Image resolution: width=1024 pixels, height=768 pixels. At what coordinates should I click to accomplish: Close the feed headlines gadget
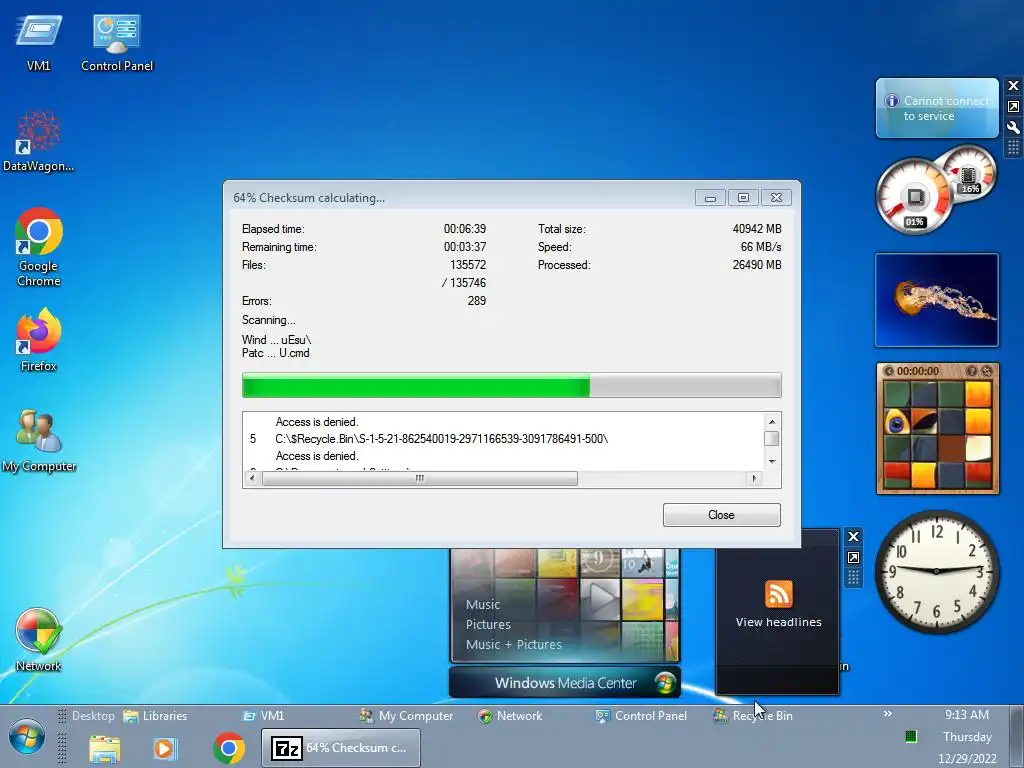click(x=853, y=537)
